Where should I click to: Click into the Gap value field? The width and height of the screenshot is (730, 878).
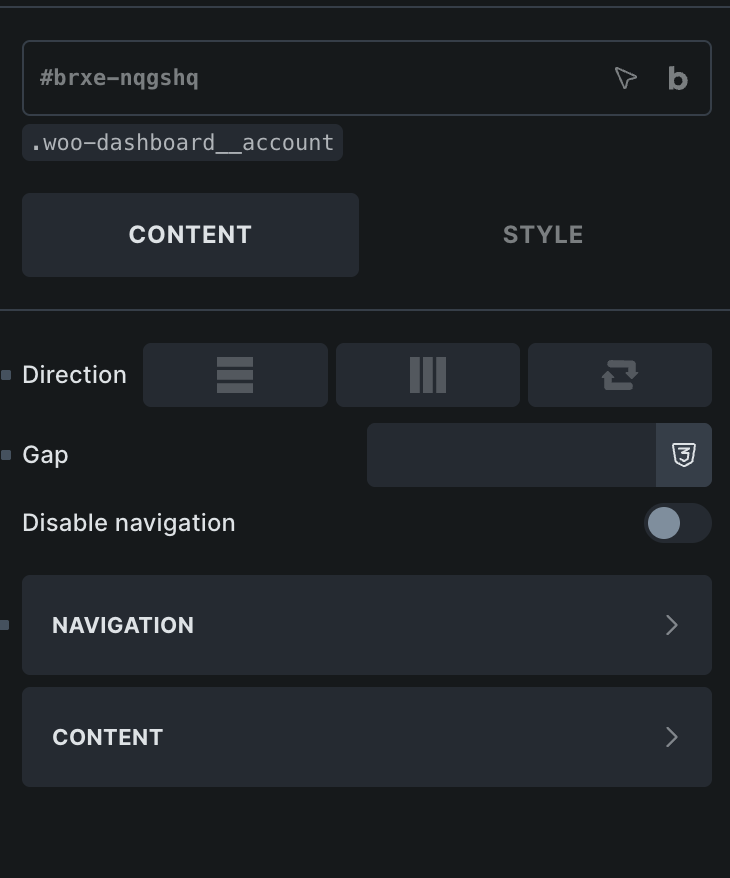tap(511, 455)
